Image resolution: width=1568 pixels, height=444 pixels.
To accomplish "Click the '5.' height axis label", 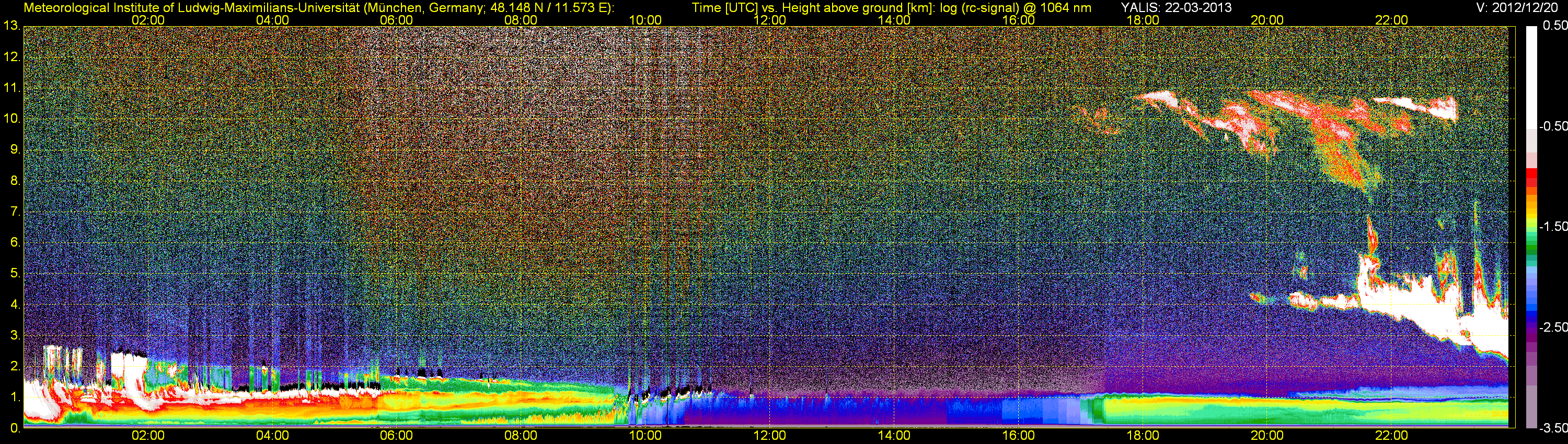I will (15, 273).
